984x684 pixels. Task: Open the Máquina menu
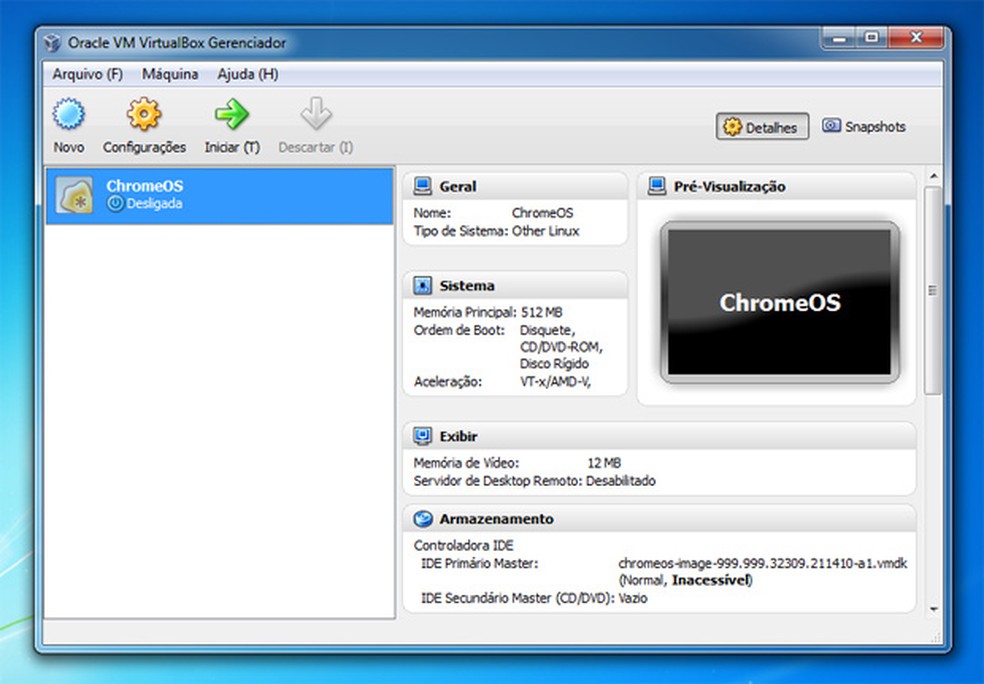pos(169,74)
